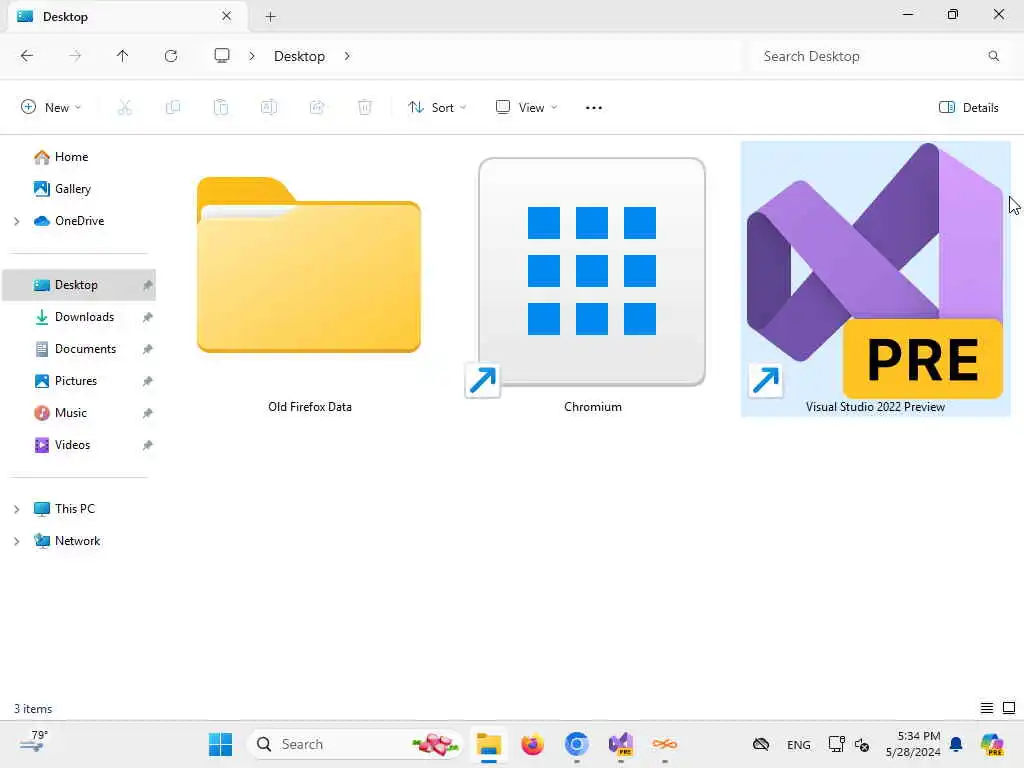Click chevron after Desktop in address bar
This screenshot has height=768, width=1024.
click(x=347, y=56)
